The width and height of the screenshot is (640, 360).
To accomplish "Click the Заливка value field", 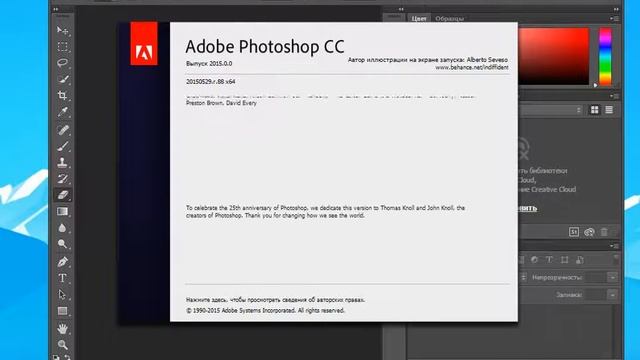I will 596,295.
